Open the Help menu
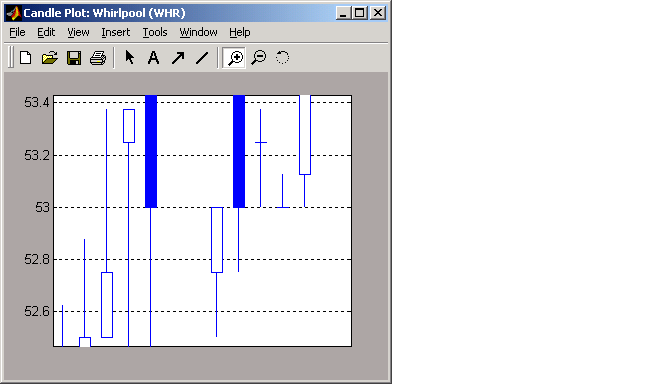Viewport: 645px width, 388px height. coord(240,32)
